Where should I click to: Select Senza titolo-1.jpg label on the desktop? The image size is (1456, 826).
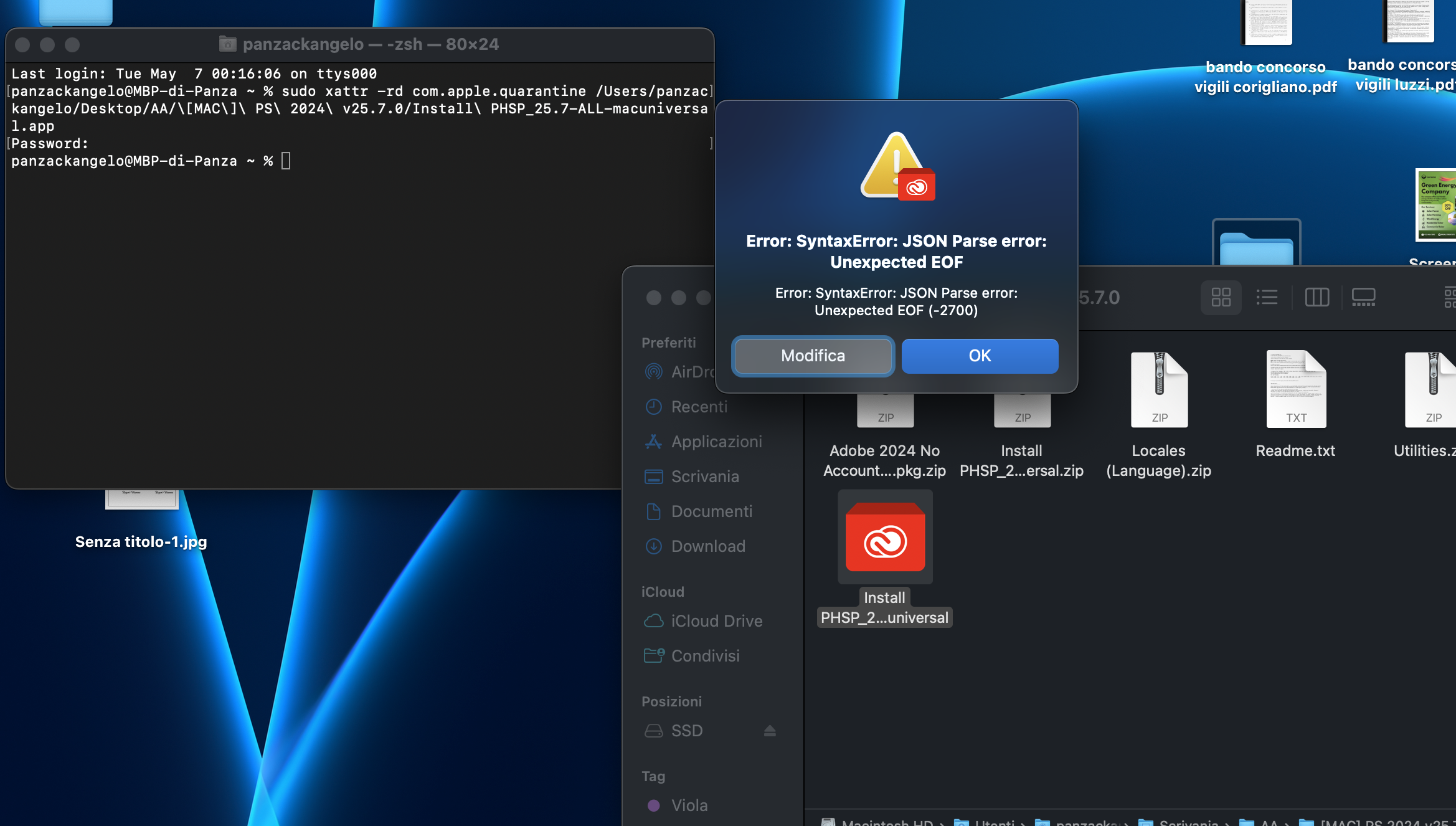pyautogui.click(x=141, y=542)
